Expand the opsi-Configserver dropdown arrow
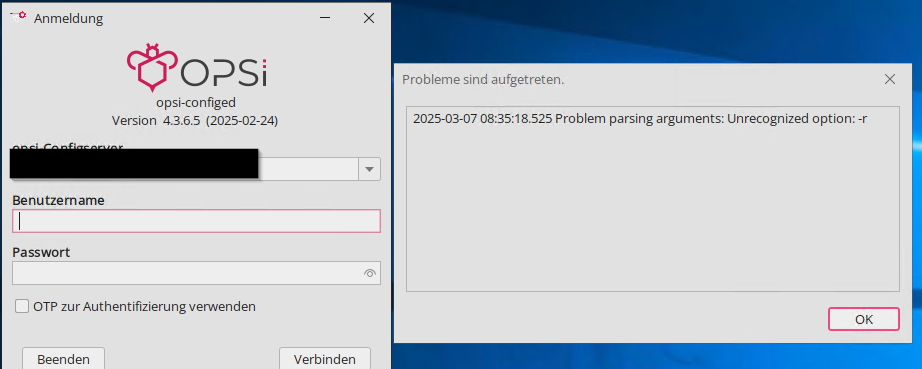Screen dimensions: 922x369 (x=369, y=169)
